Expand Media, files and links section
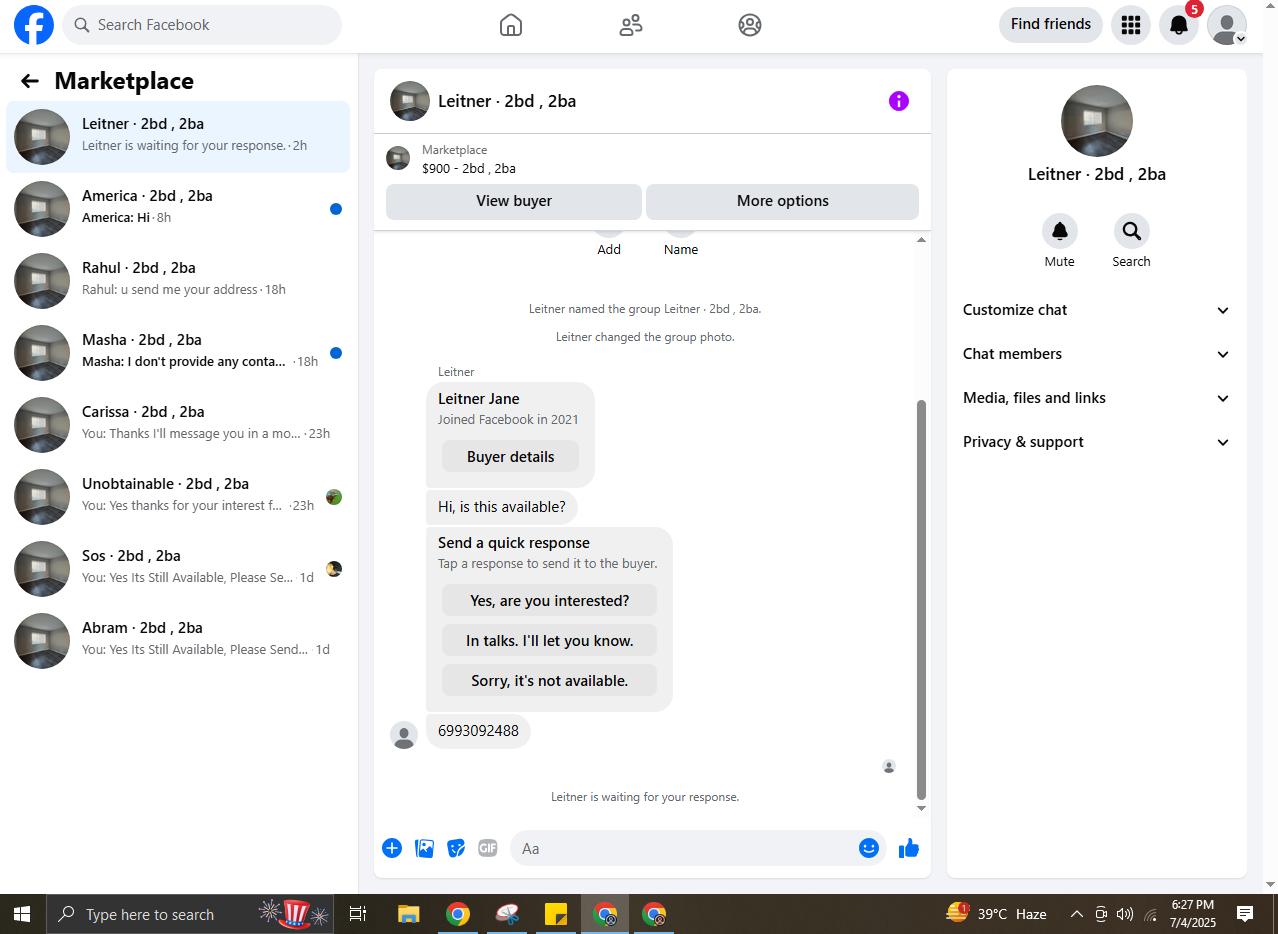1278x934 pixels. point(1097,398)
